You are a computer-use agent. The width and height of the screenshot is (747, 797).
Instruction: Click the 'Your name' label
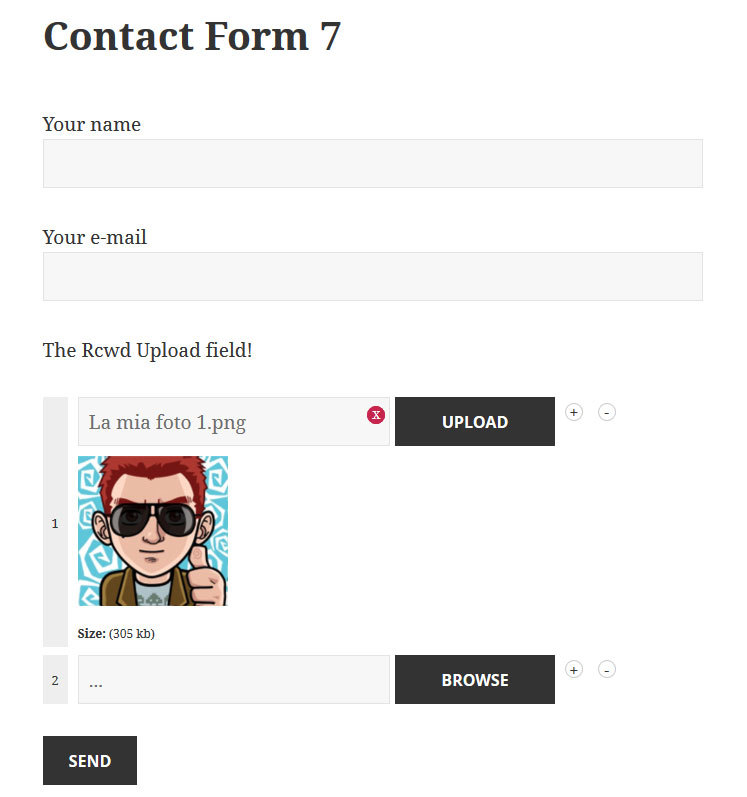click(x=92, y=124)
